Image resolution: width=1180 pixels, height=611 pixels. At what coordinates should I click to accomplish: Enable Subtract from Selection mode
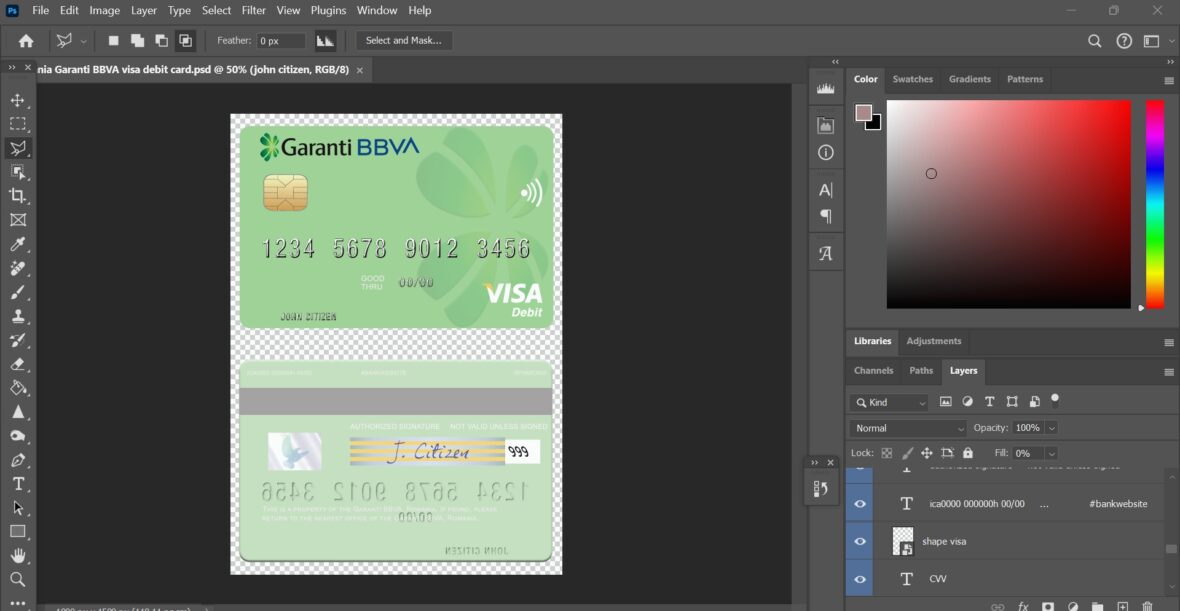(161, 41)
